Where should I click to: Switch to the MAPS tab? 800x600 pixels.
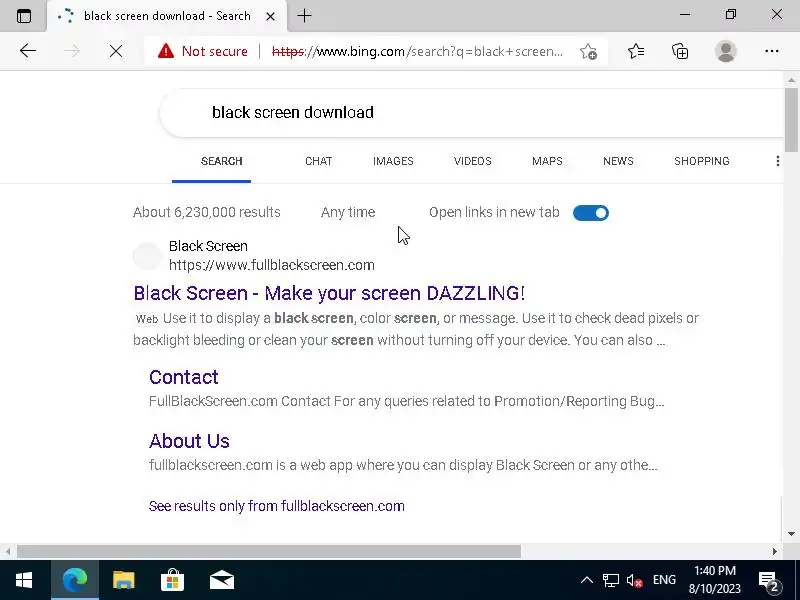tap(547, 161)
